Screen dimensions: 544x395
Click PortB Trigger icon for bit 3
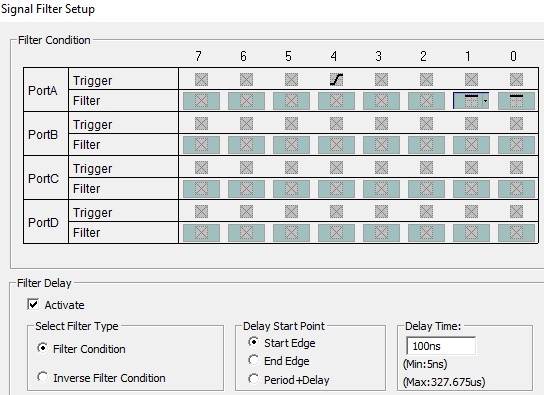pyautogui.click(x=381, y=123)
